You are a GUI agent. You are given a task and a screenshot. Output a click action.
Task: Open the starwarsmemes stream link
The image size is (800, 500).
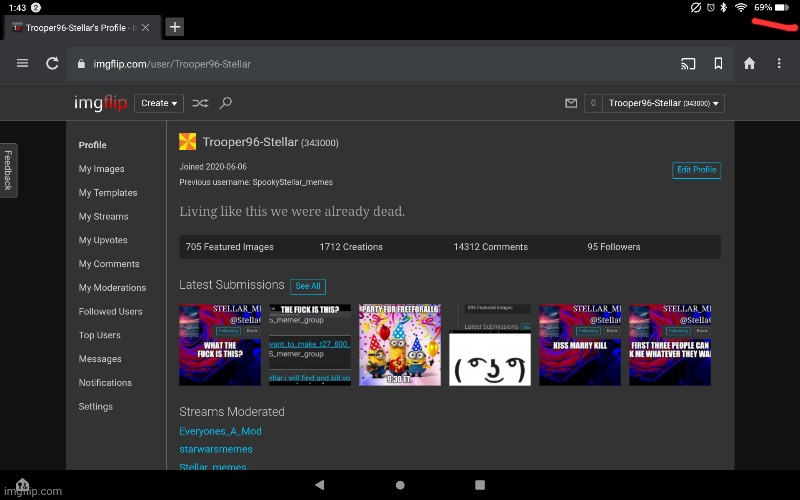tap(216, 449)
